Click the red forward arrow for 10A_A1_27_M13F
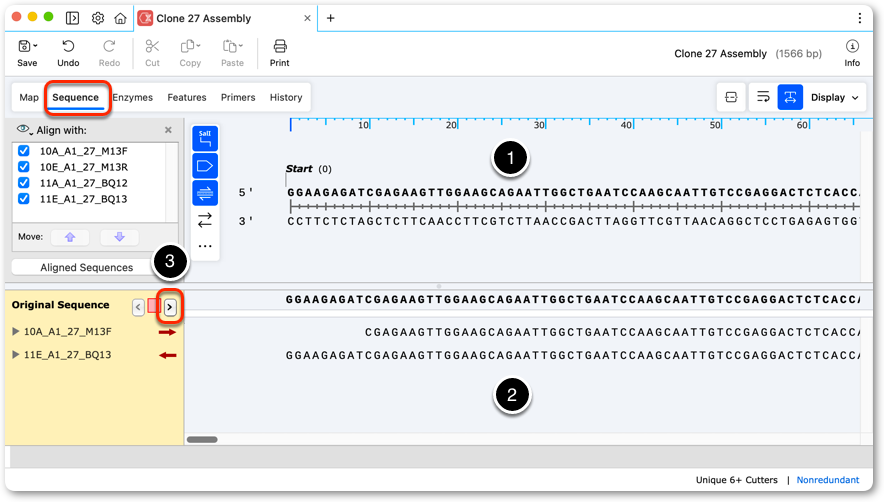 tap(167, 332)
